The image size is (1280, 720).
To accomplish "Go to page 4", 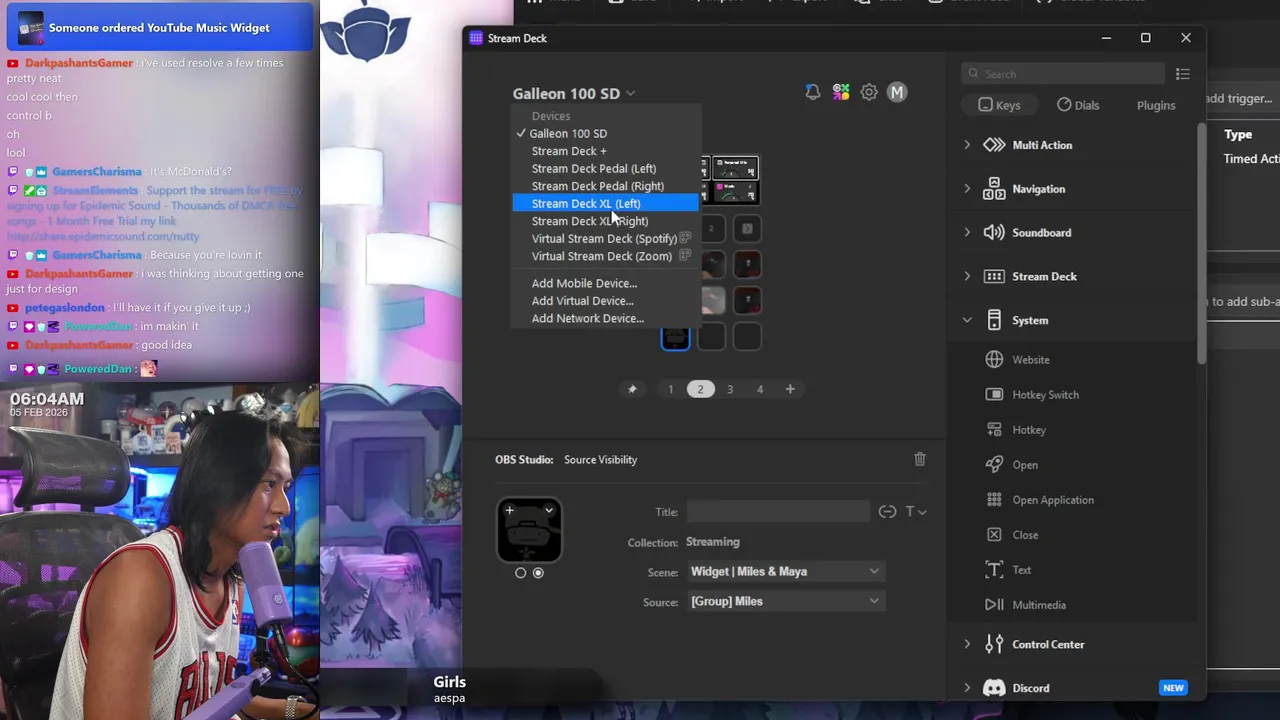I will pyautogui.click(x=760, y=389).
